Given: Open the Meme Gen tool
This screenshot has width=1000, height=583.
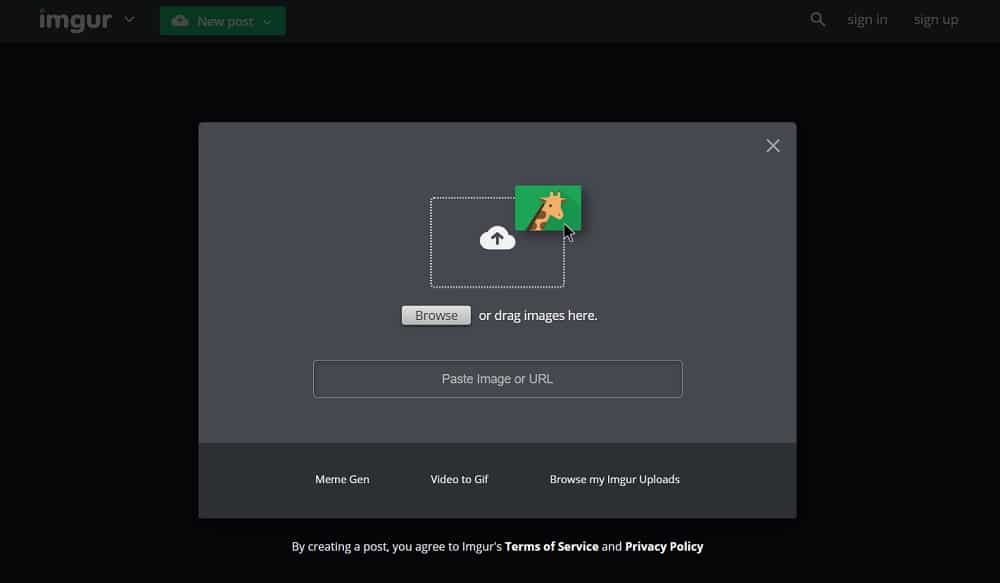Looking at the screenshot, I should click(342, 479).
